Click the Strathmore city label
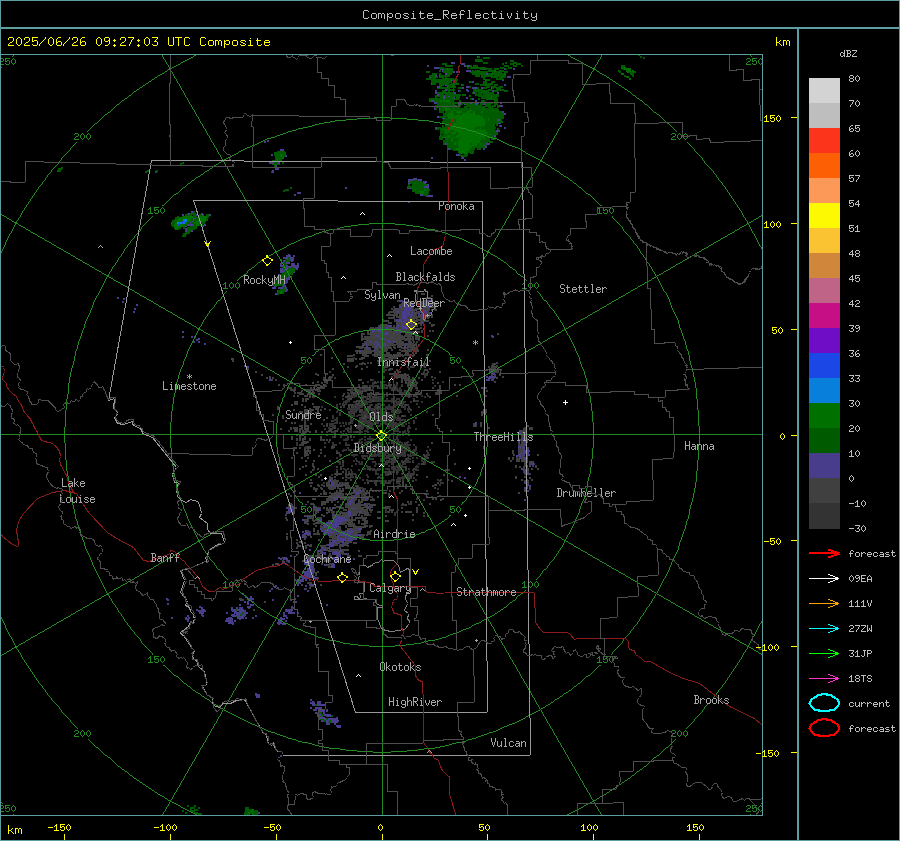900x841 pixels. point(486,592)
